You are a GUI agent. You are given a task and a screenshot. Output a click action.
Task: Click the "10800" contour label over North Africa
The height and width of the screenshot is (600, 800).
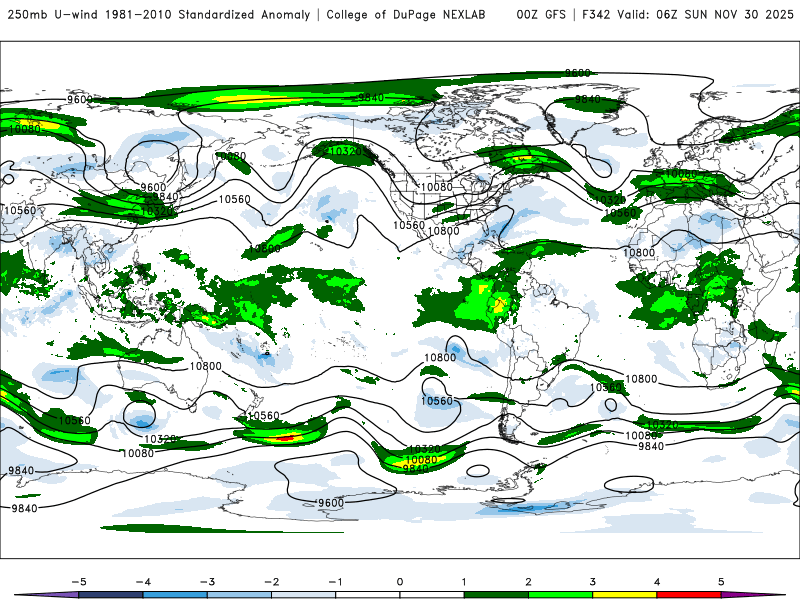639,253
